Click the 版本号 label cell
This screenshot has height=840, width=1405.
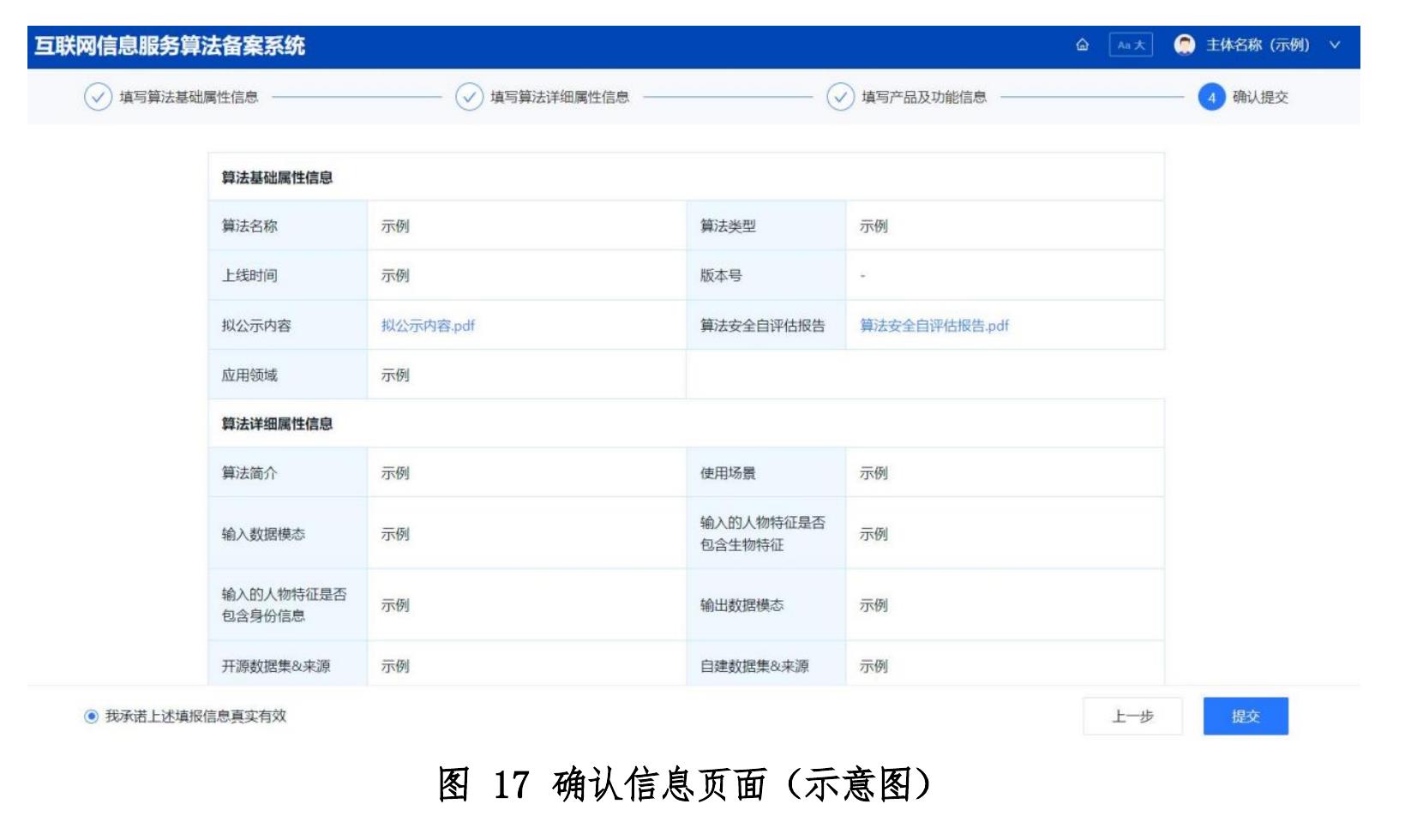coord(766,275)
